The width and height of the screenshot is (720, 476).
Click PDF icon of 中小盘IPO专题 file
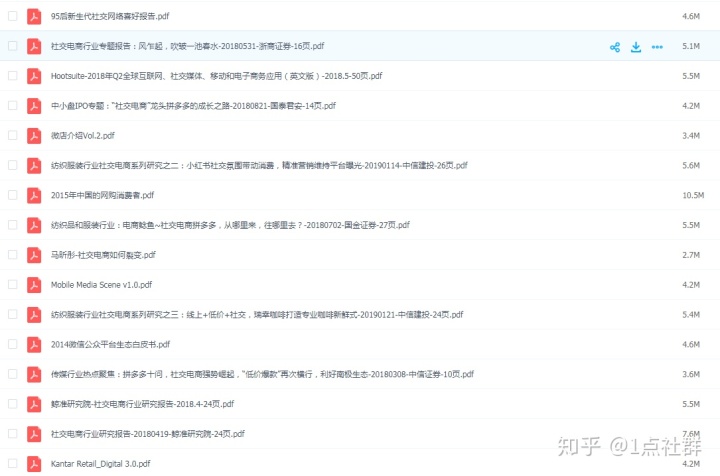click(x=34, y=106)
